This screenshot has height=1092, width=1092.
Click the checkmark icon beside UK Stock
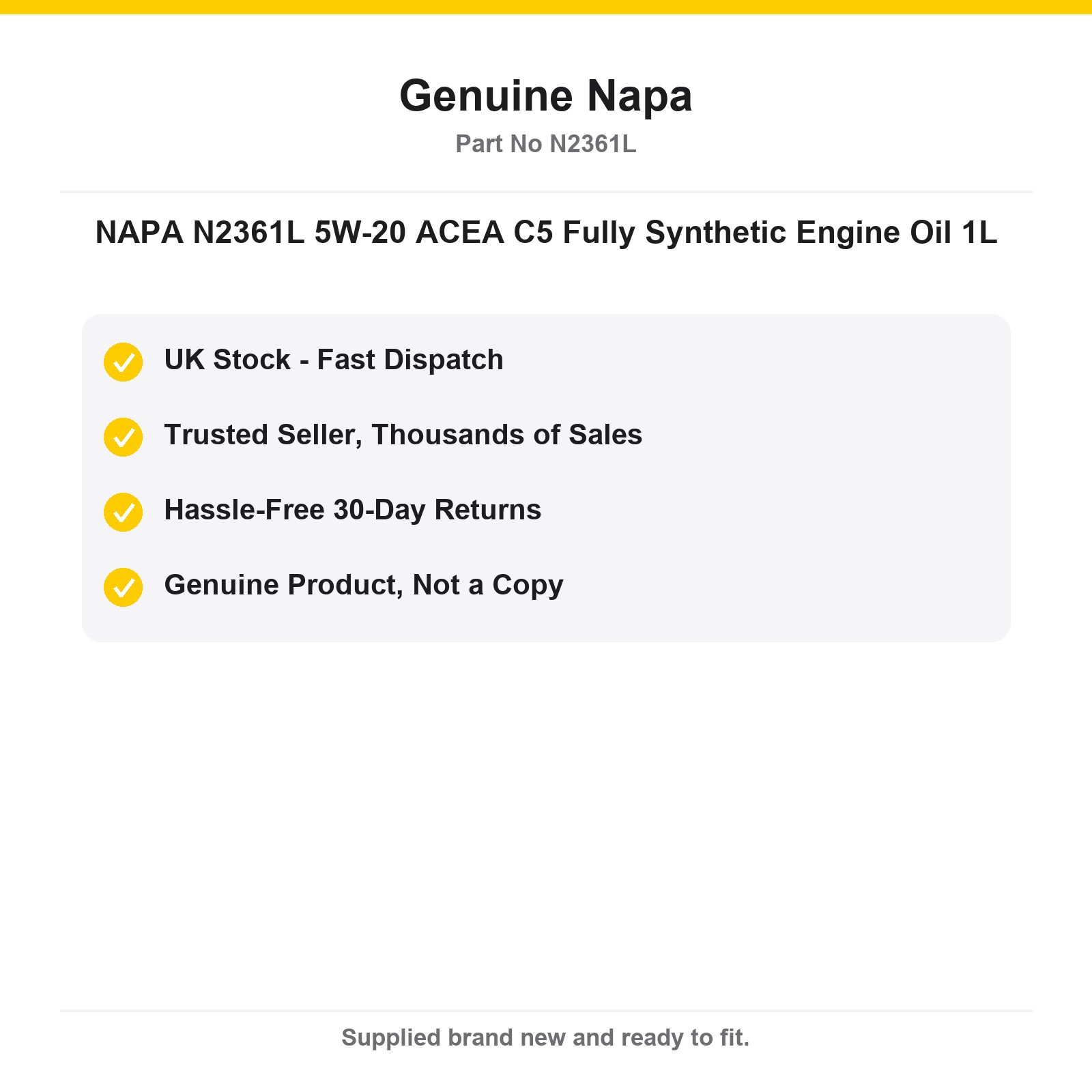123,362
